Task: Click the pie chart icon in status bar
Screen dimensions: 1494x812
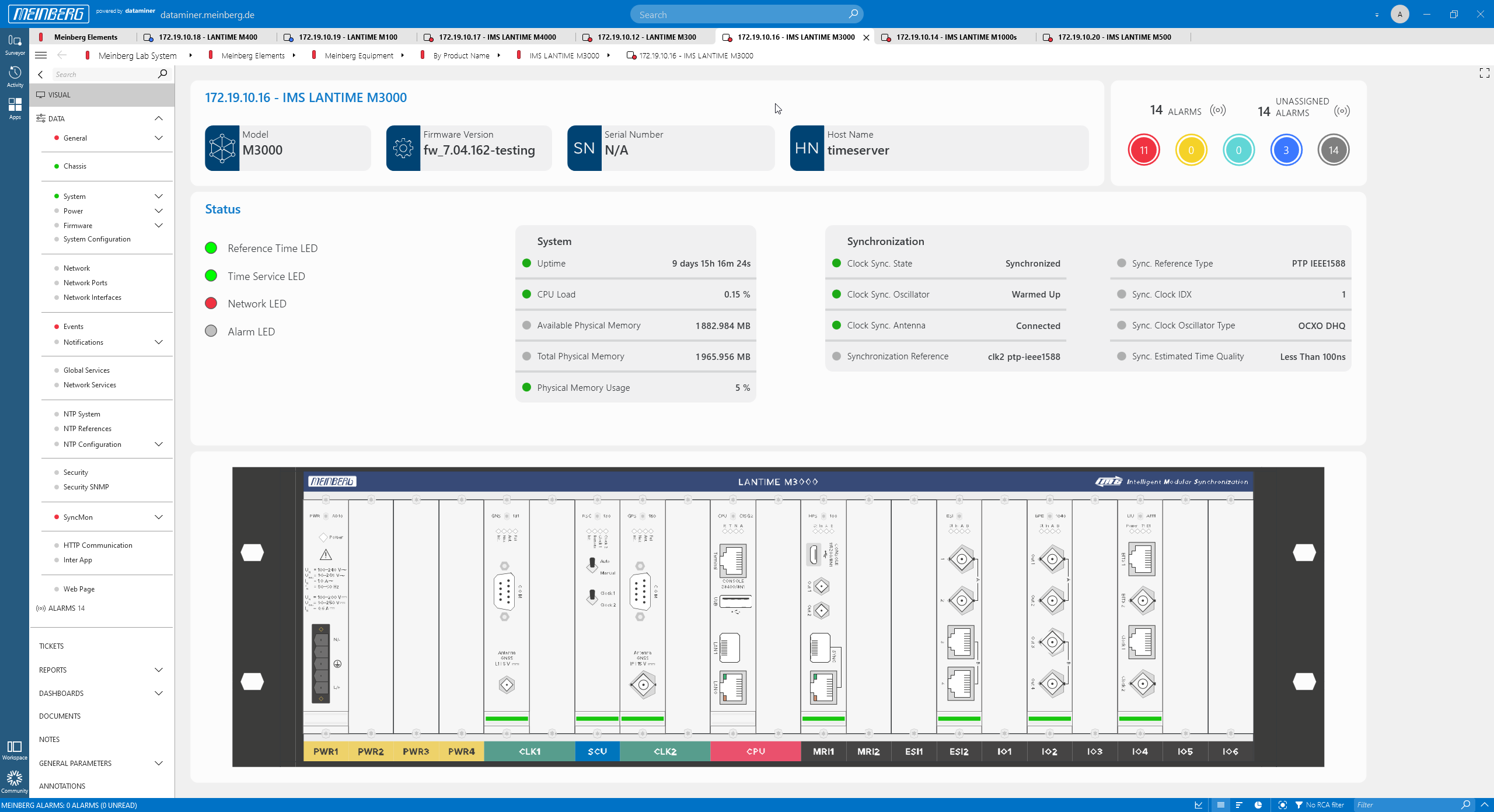Action: pos(1258,805)
